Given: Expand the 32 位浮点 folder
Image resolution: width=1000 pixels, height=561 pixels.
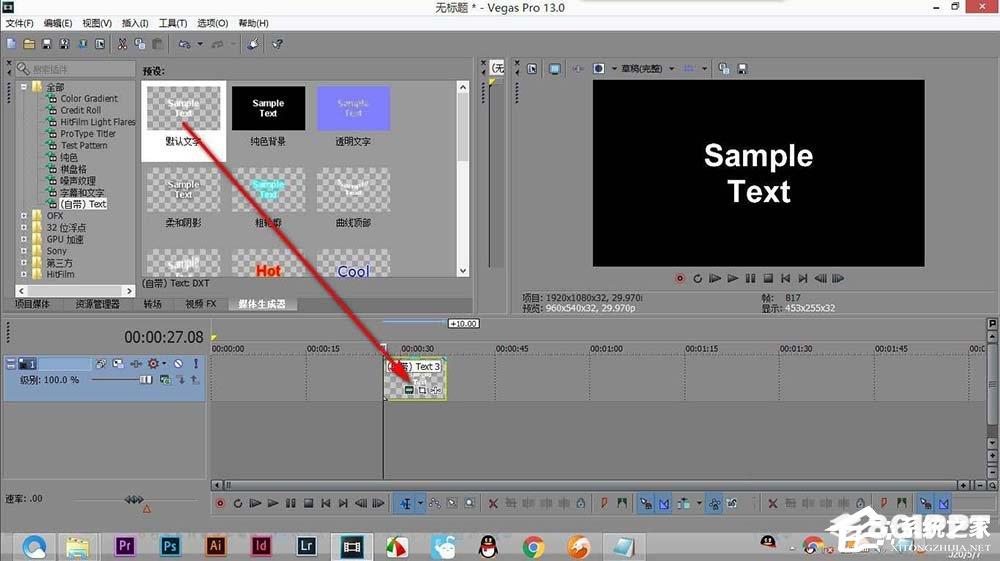Looking at the screenshot, I should [x=24, y=228].
